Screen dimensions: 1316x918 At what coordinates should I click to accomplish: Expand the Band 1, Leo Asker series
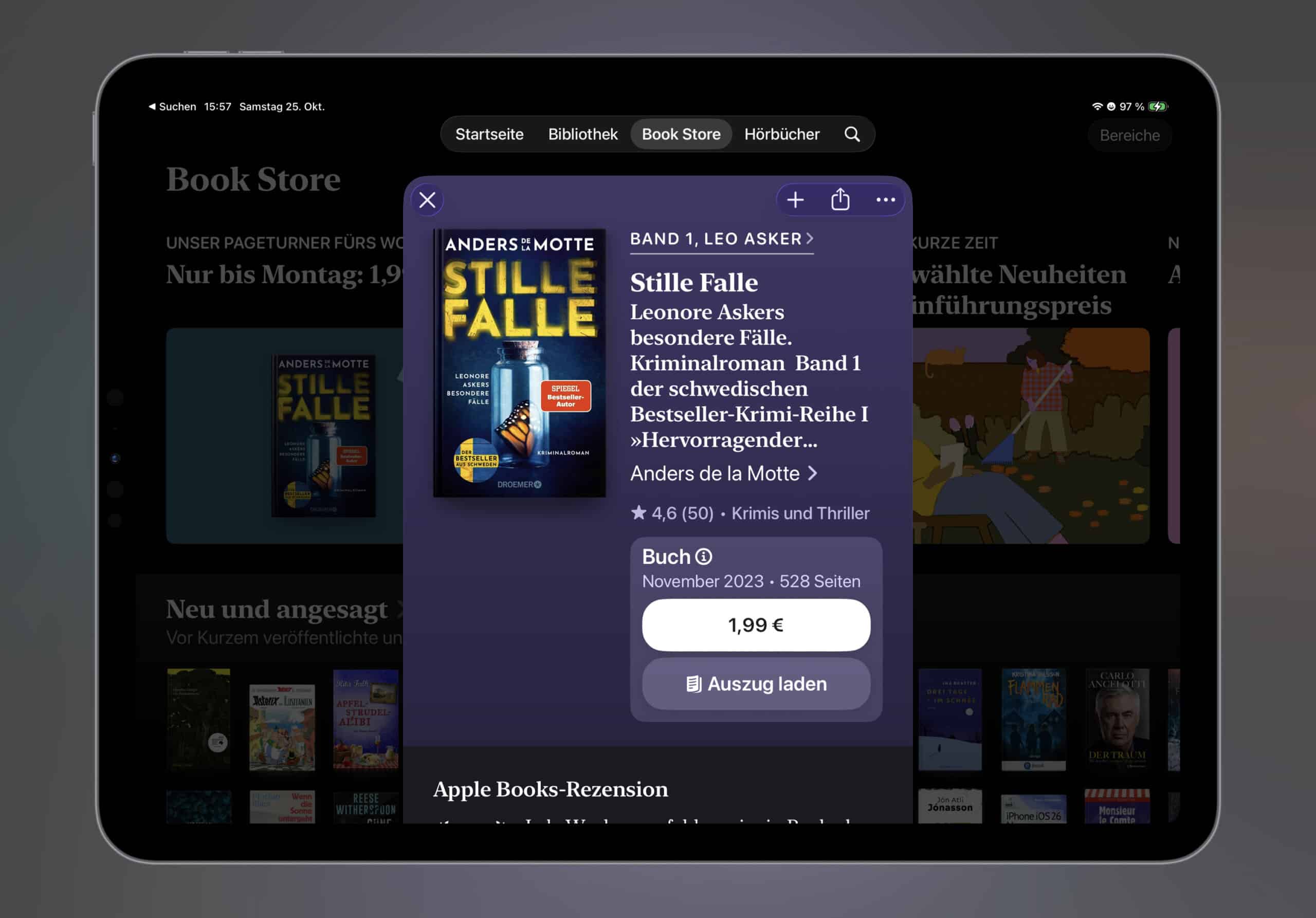point(721,239)
